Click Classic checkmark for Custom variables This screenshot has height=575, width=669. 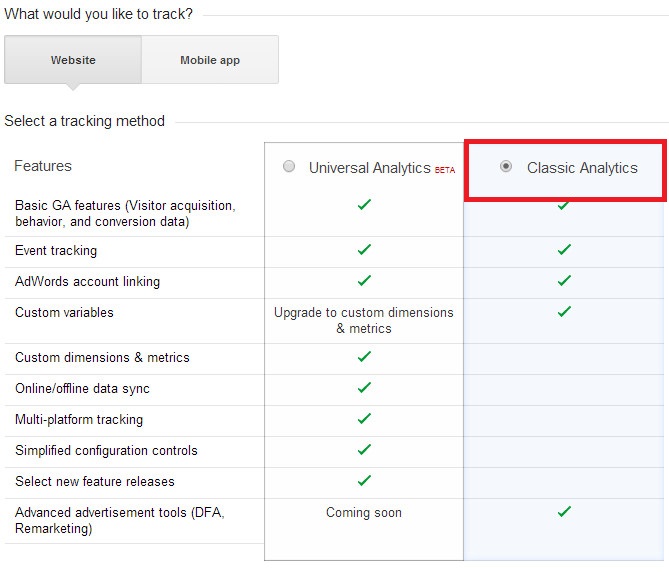tap(564, 311)
